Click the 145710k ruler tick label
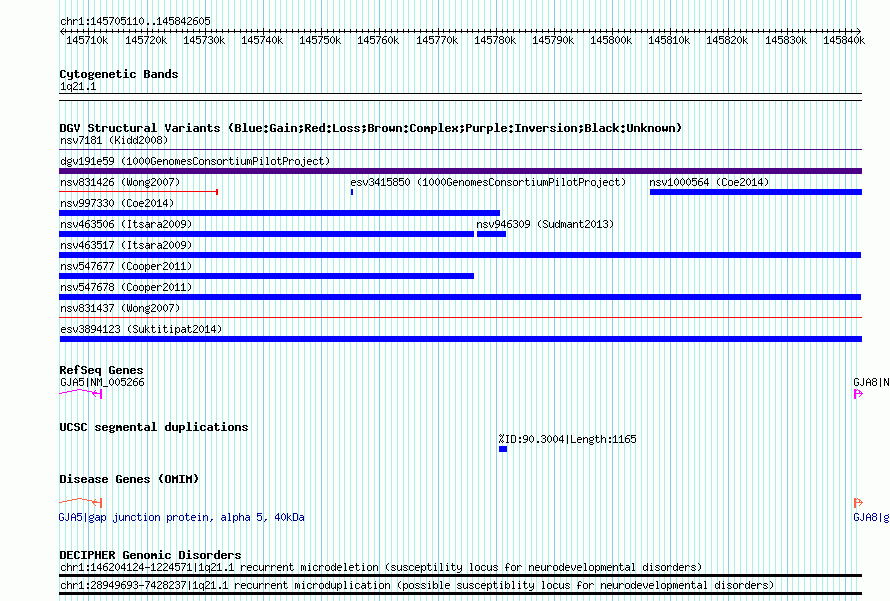The width and height of the screenshot is (890, 601). pos(87,40)
